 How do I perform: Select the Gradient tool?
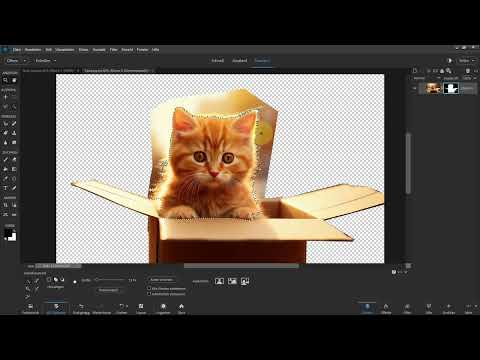pos(14,169)
